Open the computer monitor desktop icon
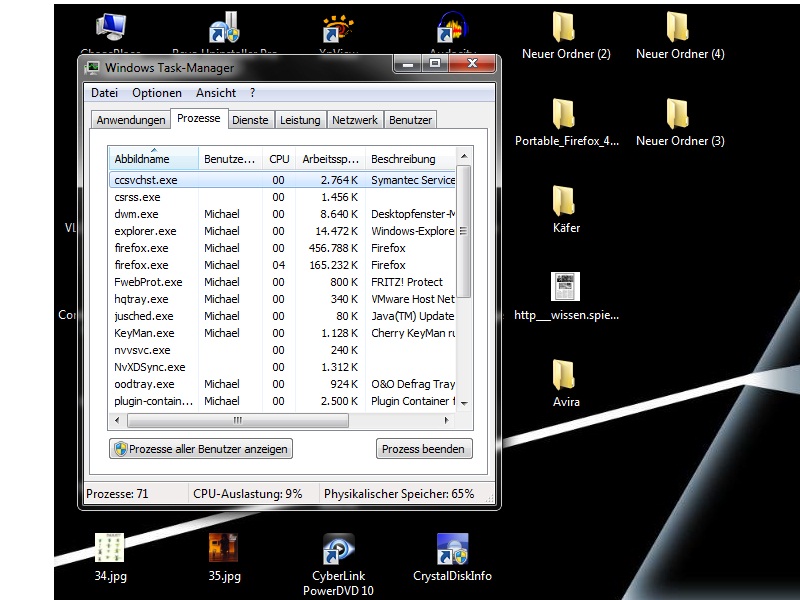Viewport: 800px width, 600px height. (x=111, y=27)
